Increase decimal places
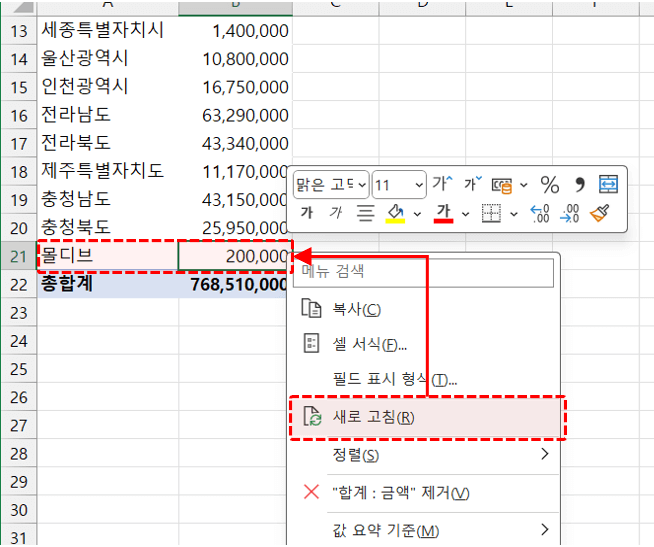The image size is (654, 547). 540,213
